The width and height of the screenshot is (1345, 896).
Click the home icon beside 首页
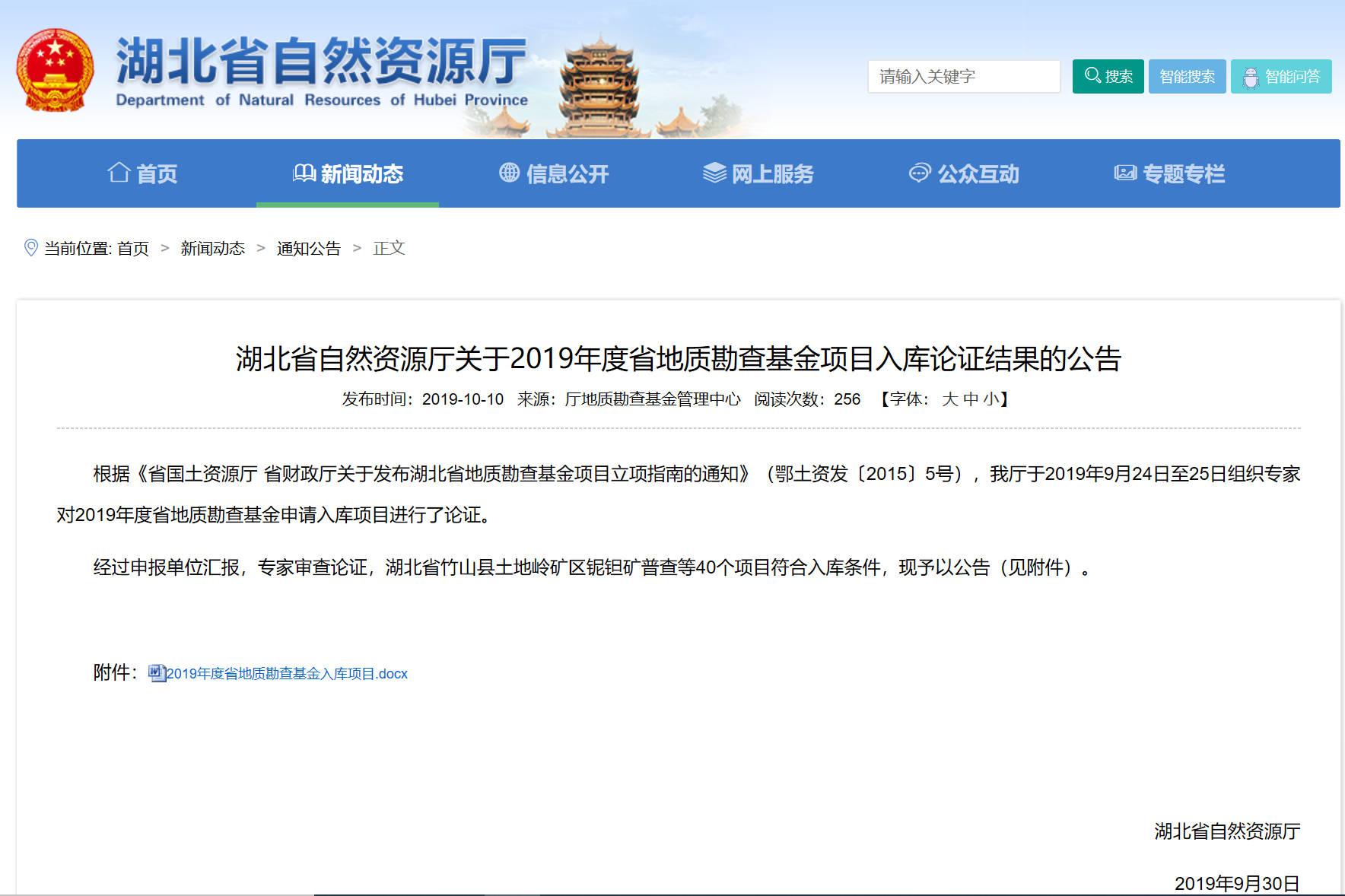click(119, 173)
